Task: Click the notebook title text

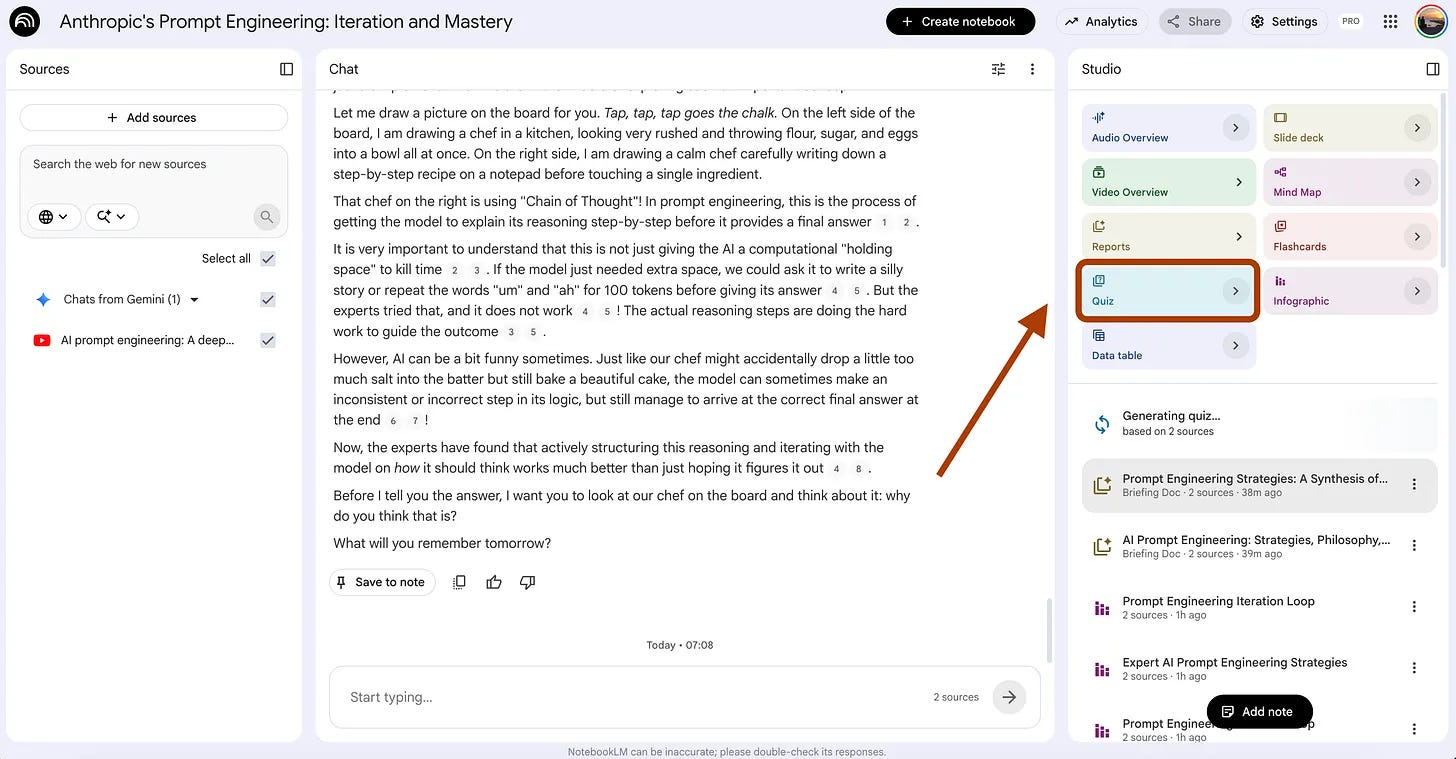Action: pyautogui.click(x=286, y=21)
